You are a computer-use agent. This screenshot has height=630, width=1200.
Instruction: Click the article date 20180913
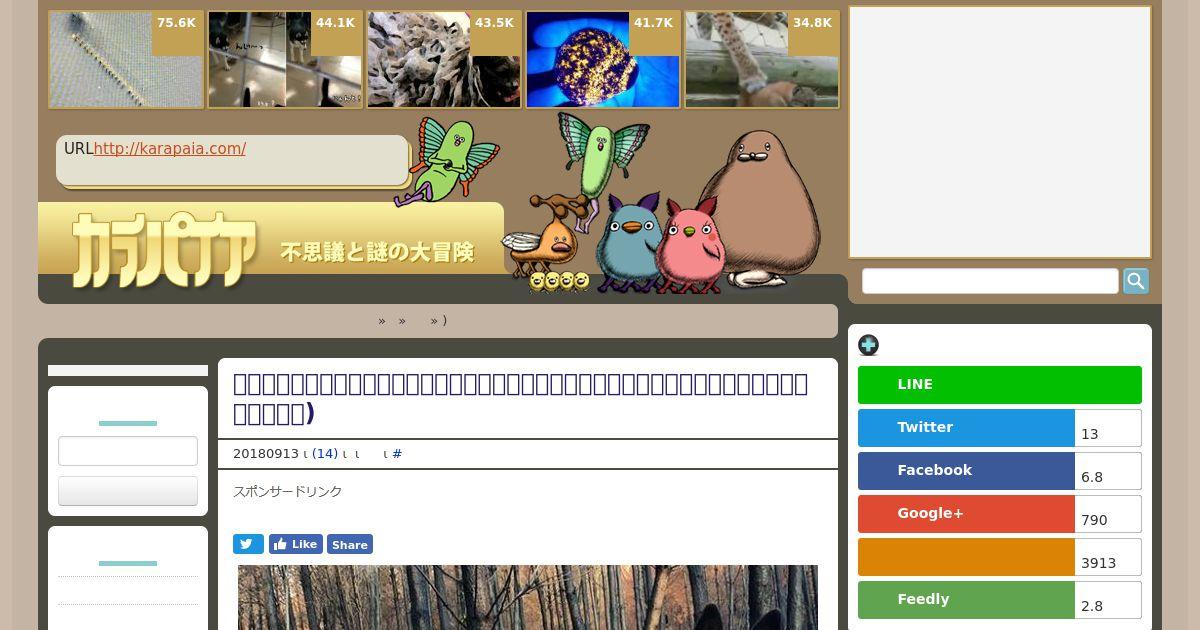(265, 454)
